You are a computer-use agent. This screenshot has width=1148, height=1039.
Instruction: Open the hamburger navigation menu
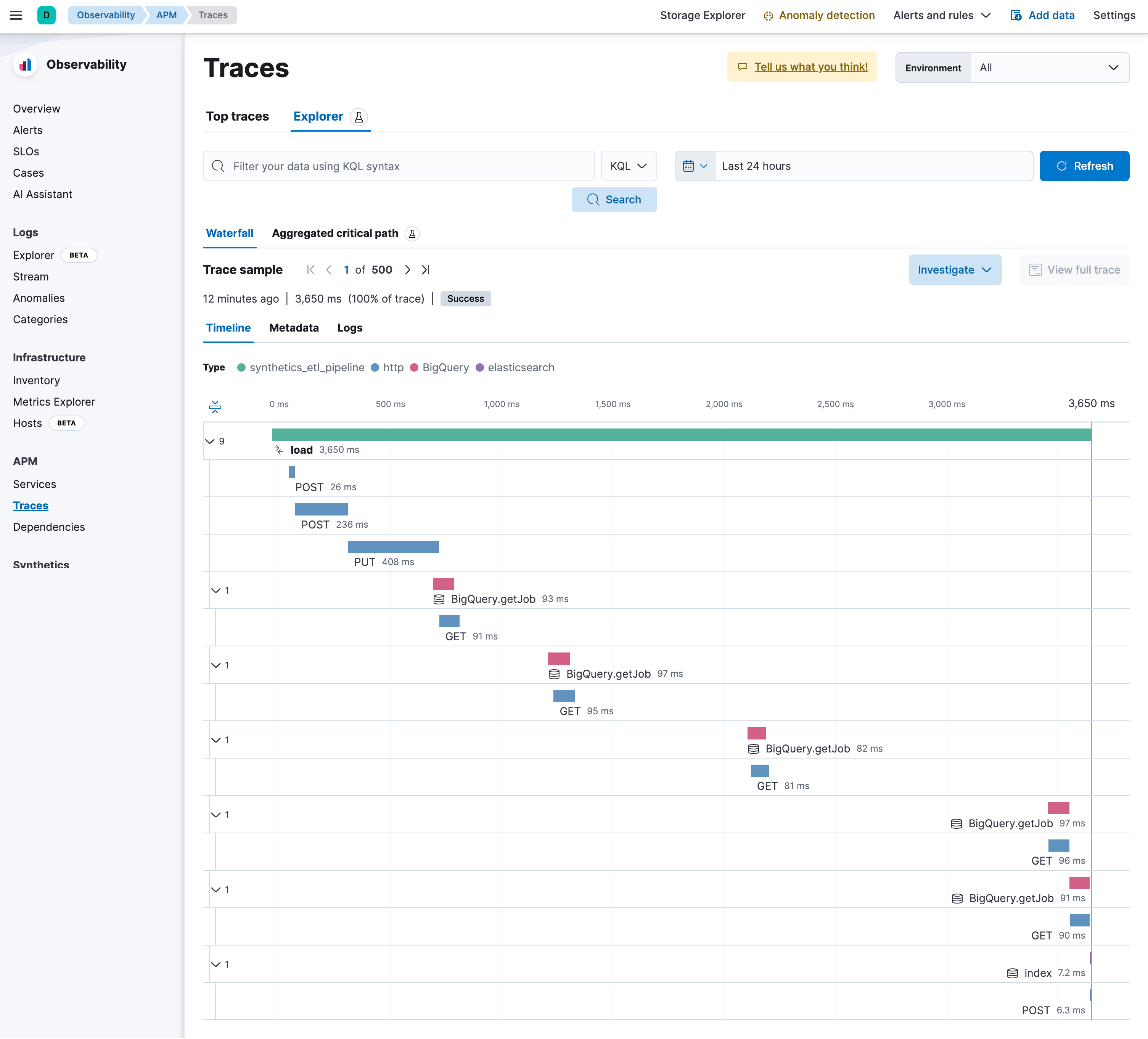coord(16,15)
